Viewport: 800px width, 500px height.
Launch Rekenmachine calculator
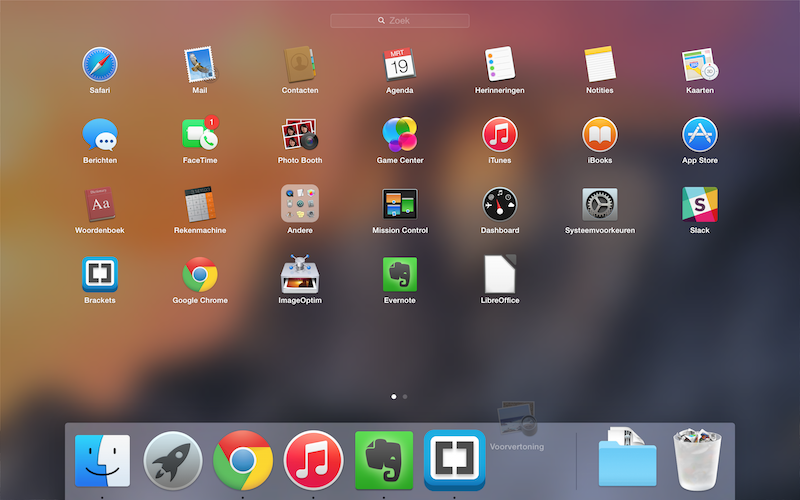coord(200,204)
